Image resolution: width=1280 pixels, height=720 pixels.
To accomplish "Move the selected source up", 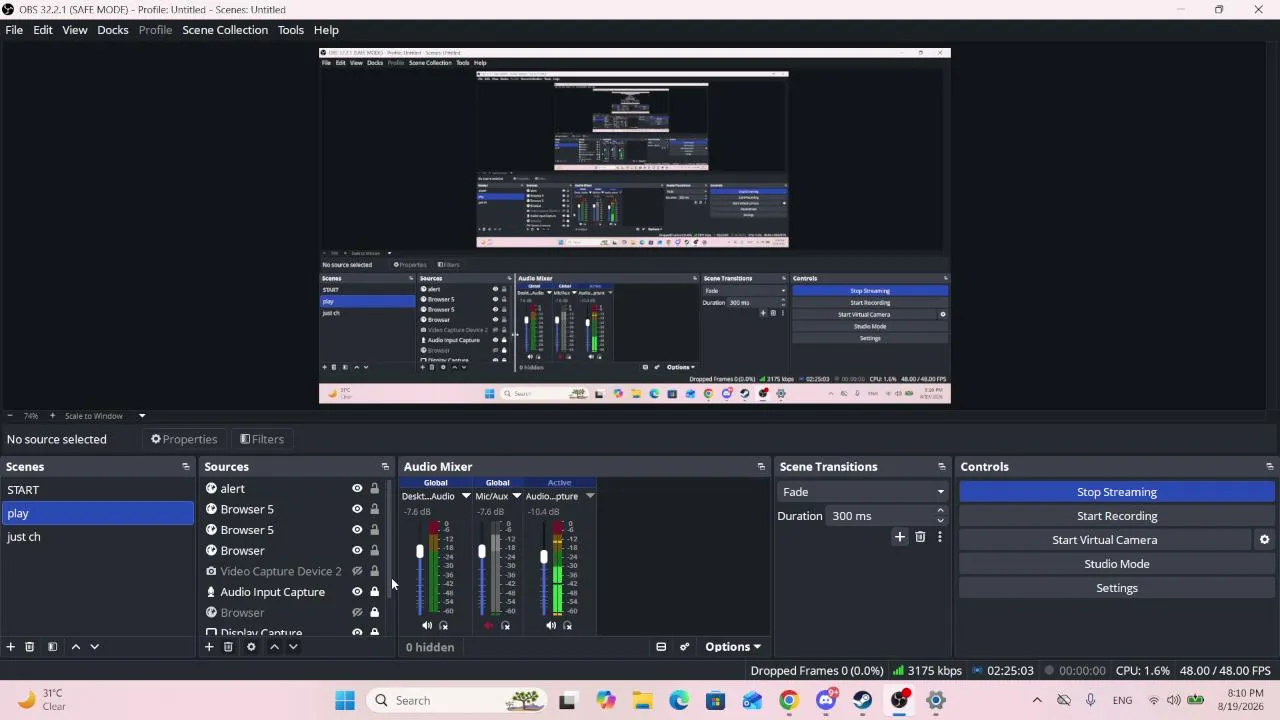I will 274,647.
